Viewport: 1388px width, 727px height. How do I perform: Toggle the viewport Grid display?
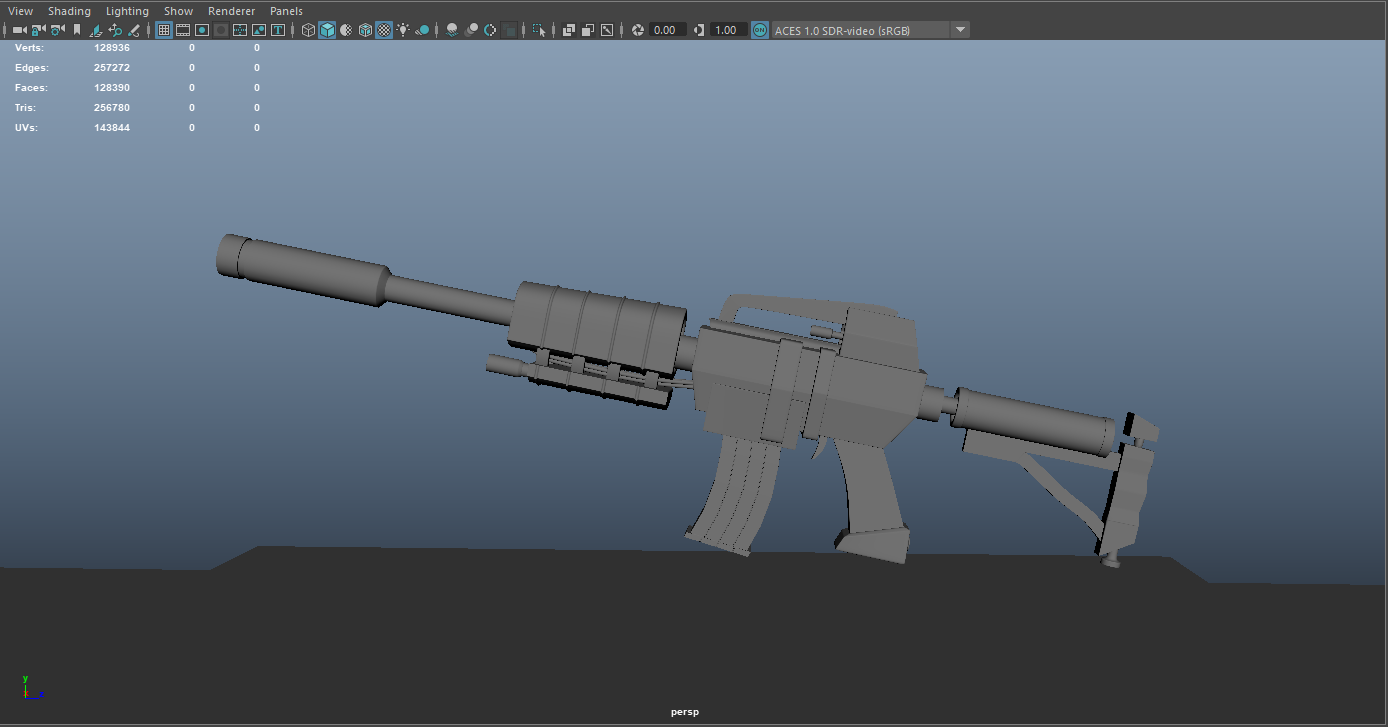point(164,30)
